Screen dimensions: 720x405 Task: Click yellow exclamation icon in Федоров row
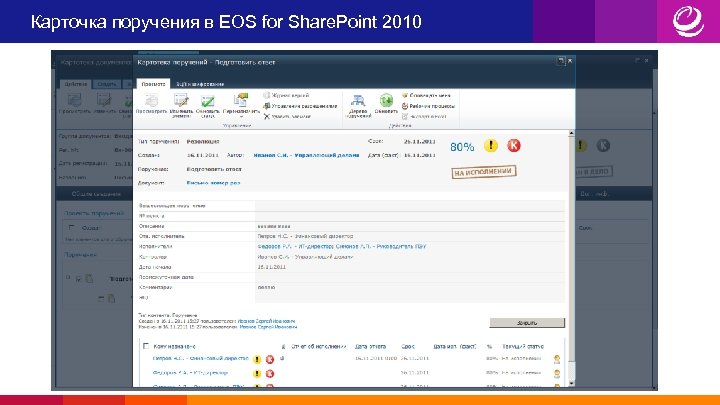tap(257, 374)
